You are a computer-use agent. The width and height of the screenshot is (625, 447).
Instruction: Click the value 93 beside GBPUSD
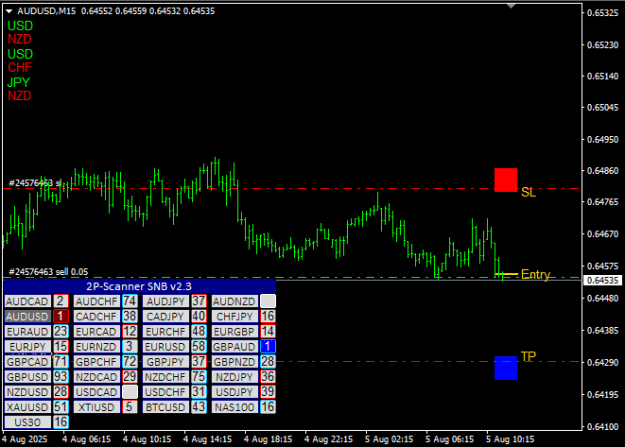pyautogui.click(x=61, y=377)
